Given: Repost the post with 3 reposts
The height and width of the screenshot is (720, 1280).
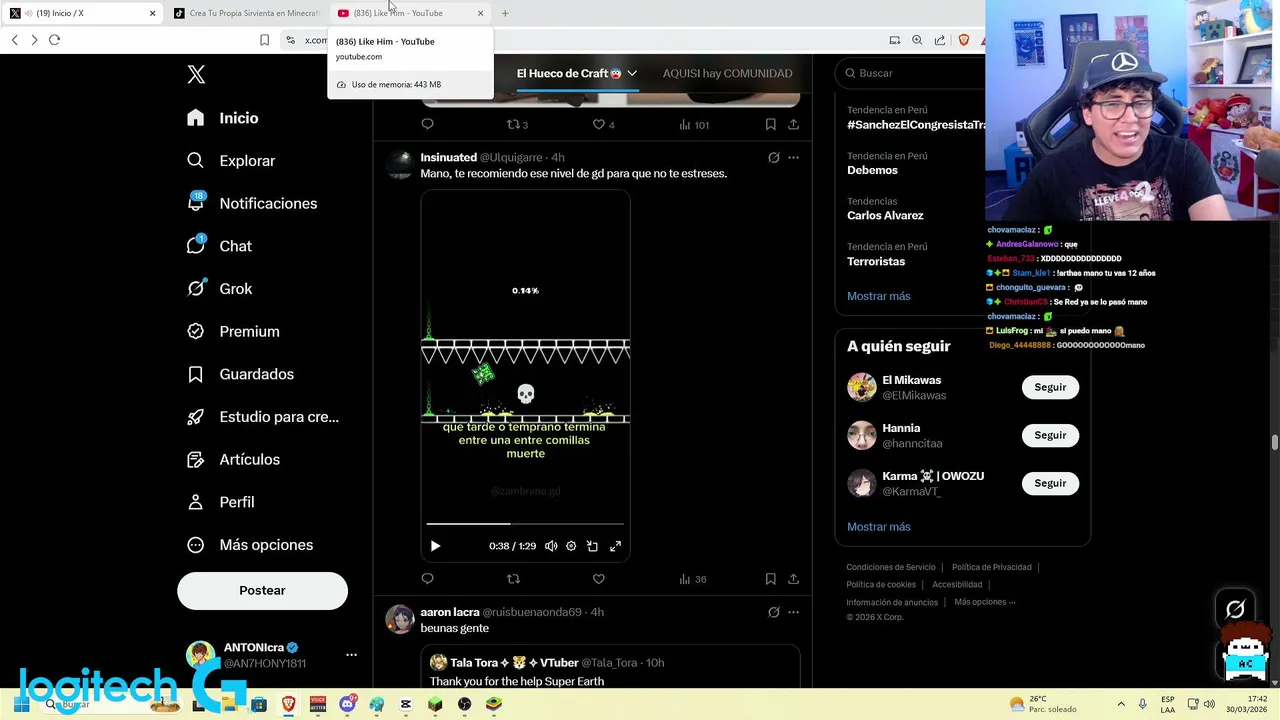Looking at the screenshot, I should (517, 124).
